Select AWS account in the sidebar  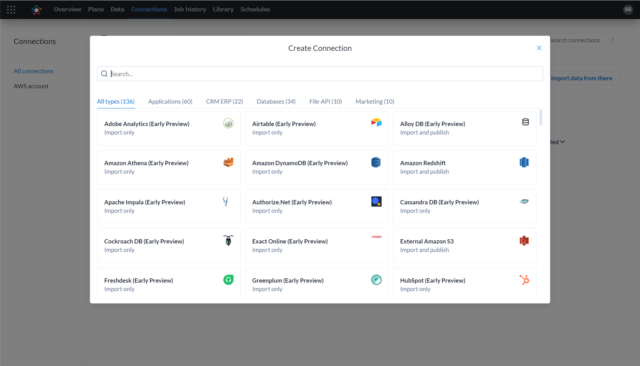pyautogui.click(x=31, y=86)
